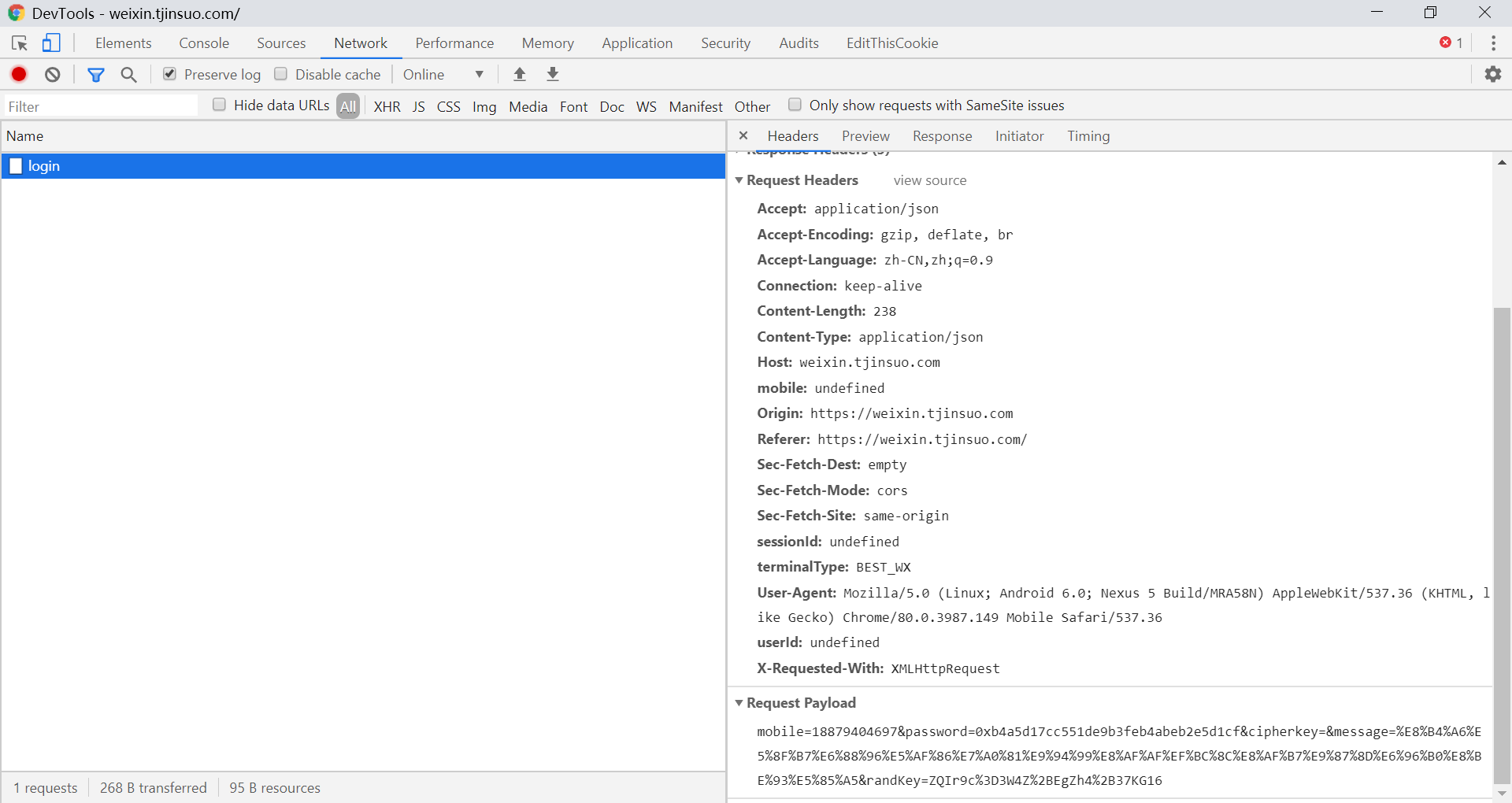Enable the Disable cache checkbox
1512x803 pixels.
[280, 74]
